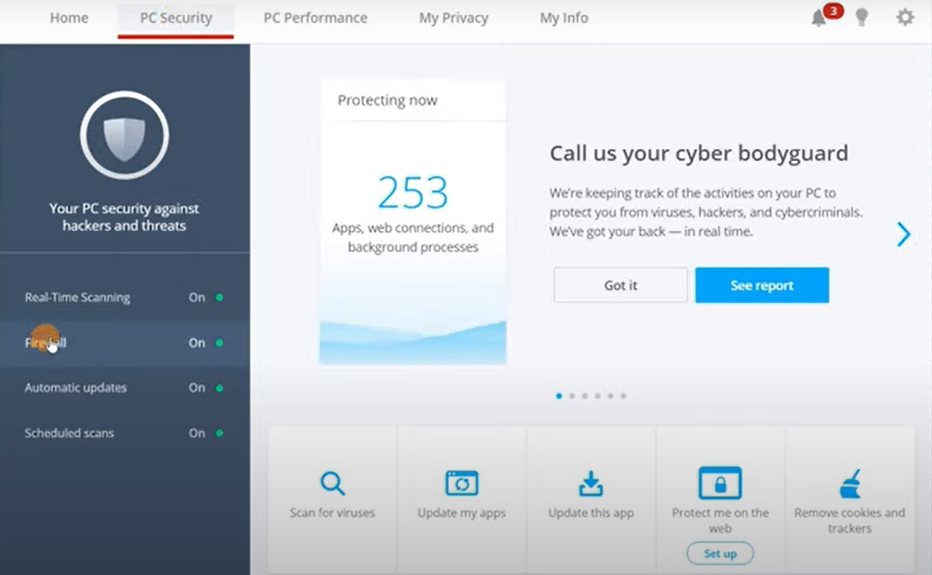Click the green status dot for Scheduled scans

219,433
